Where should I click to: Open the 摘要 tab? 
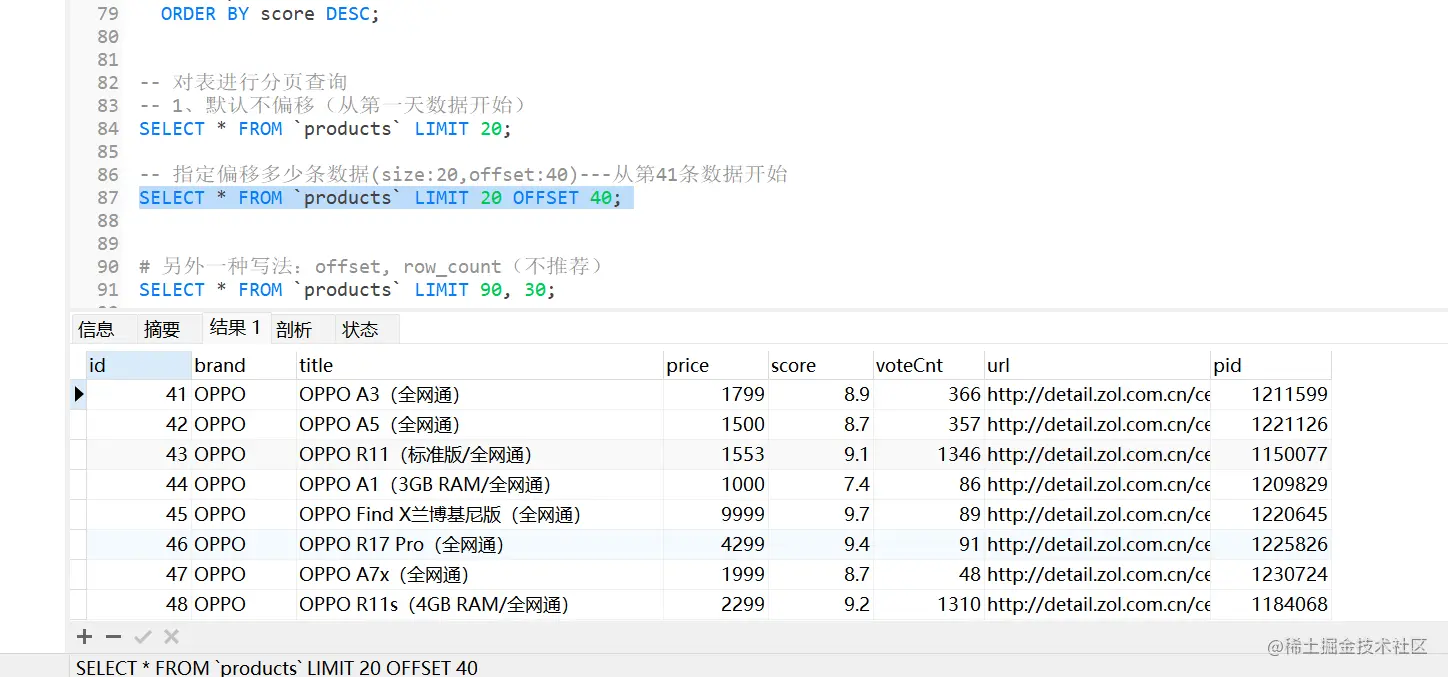pyautogui.click(x=162, y=329)
